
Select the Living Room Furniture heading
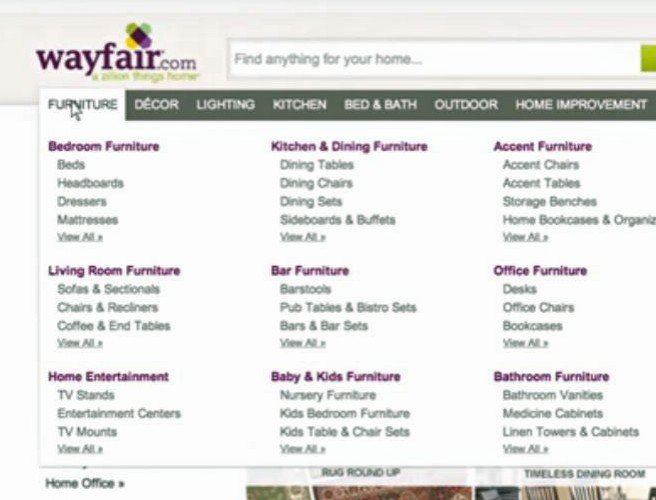(x=114, y=271)
